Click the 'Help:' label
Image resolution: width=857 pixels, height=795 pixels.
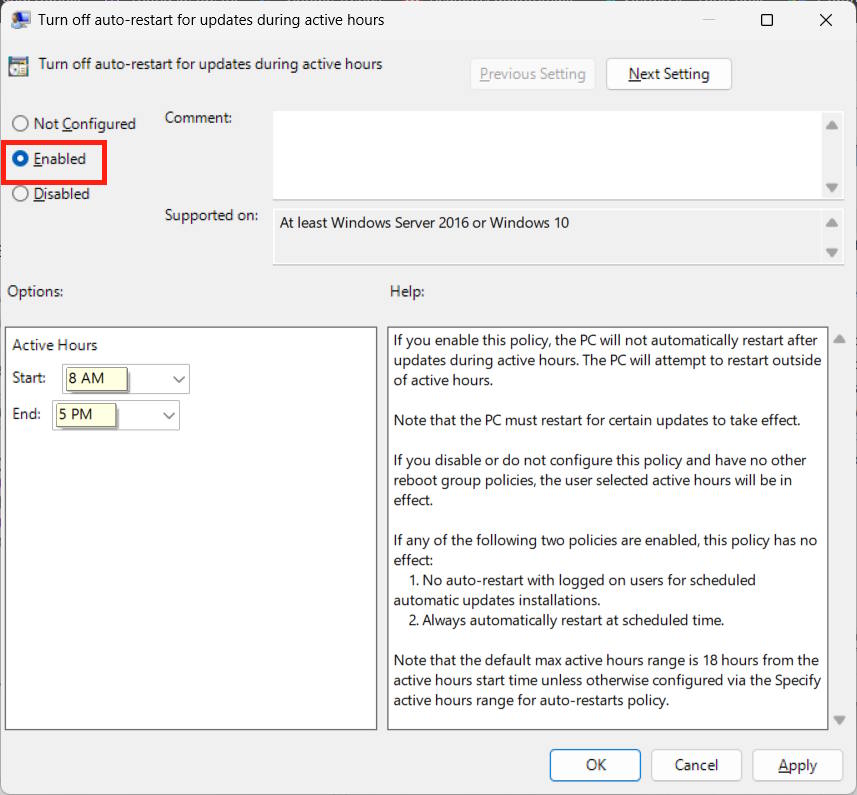click(407, 291)
